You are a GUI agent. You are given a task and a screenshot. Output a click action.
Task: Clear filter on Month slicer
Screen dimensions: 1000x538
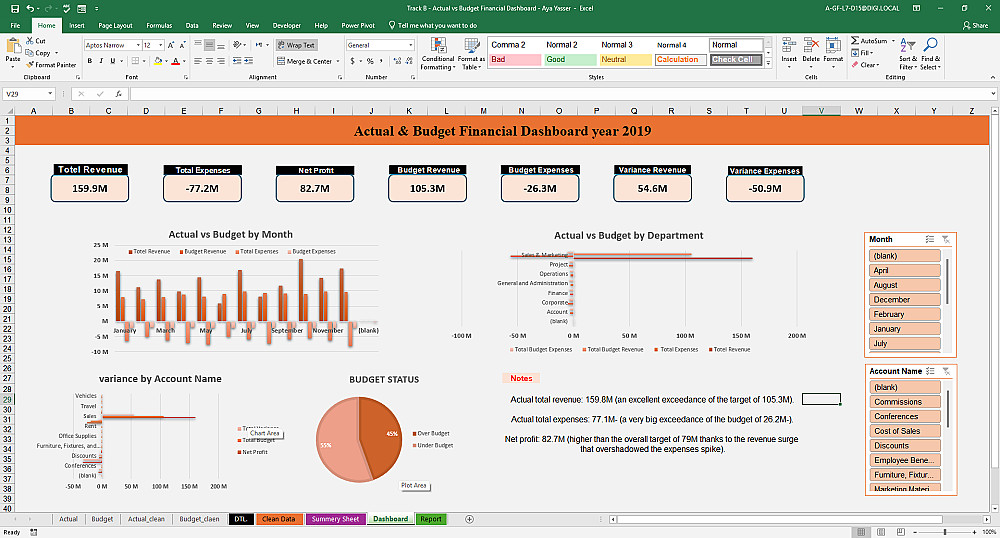[946, 240]
